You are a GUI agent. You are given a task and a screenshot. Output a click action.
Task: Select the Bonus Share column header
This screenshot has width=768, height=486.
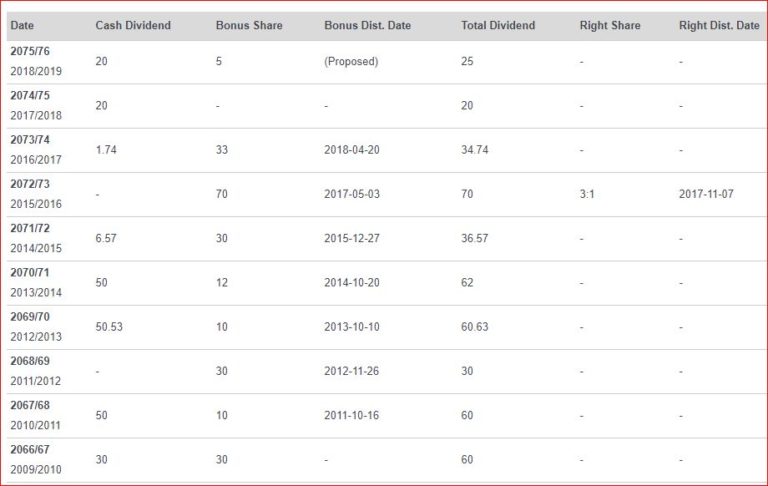(249, 25)
